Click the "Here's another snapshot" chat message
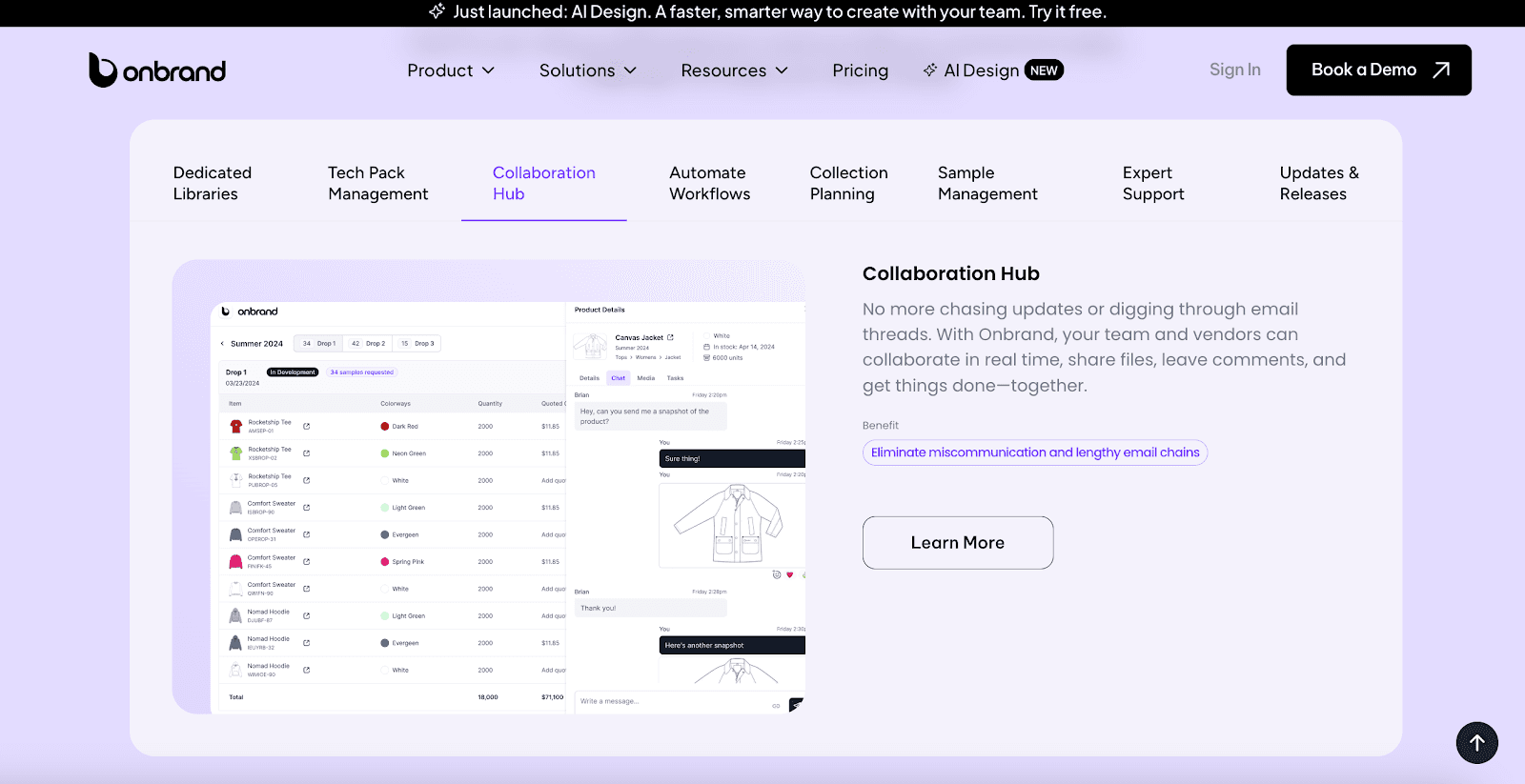Viewport: 1525px width, 784px height. pyautogui.click(x=732, y=645)
